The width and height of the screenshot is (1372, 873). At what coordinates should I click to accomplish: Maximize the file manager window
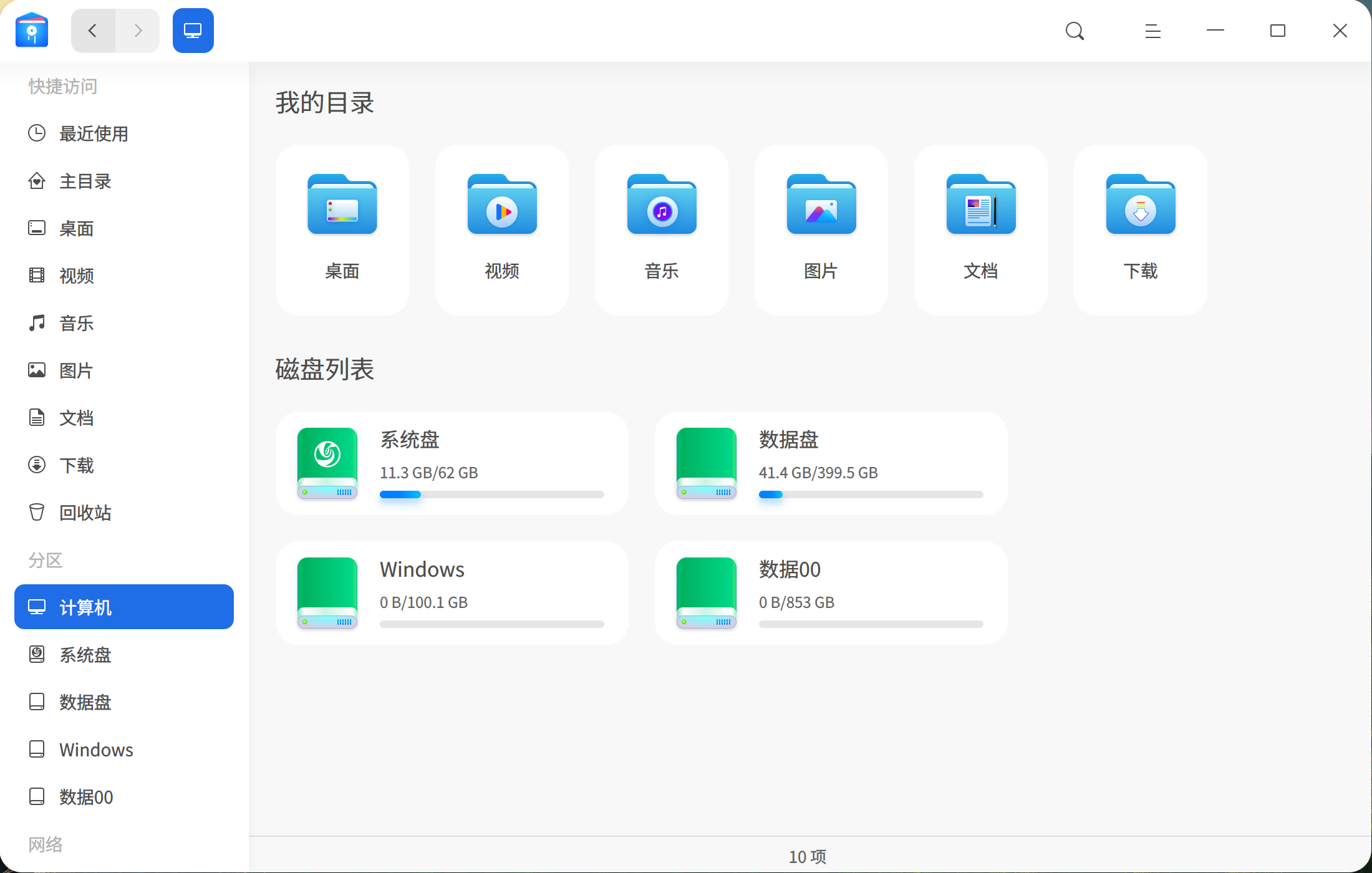coord(1278,31)
